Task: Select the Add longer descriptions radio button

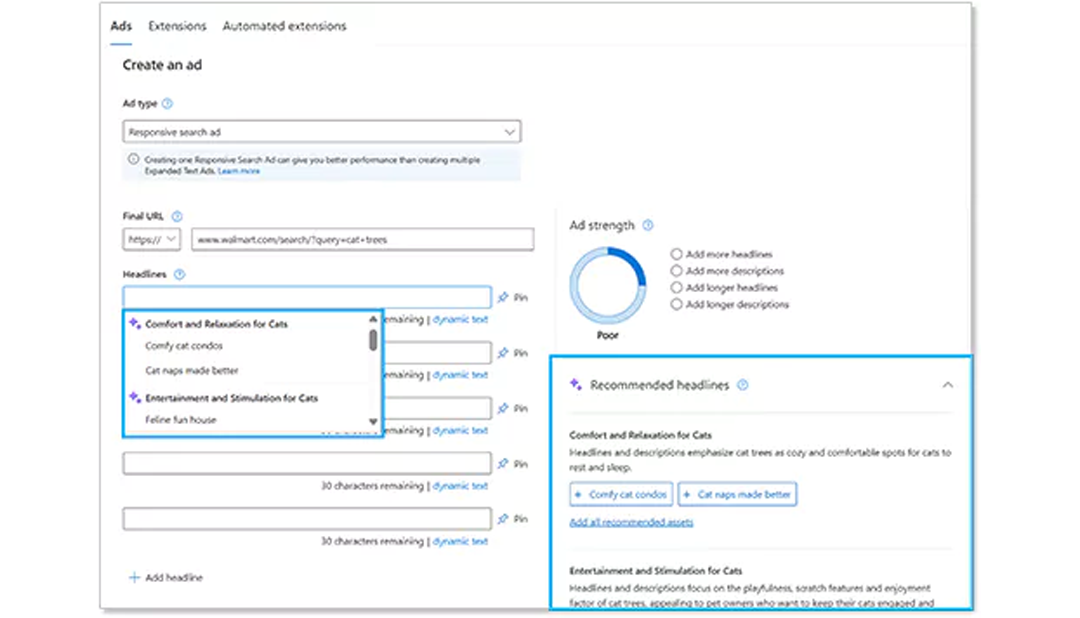Action: (675, 305)
